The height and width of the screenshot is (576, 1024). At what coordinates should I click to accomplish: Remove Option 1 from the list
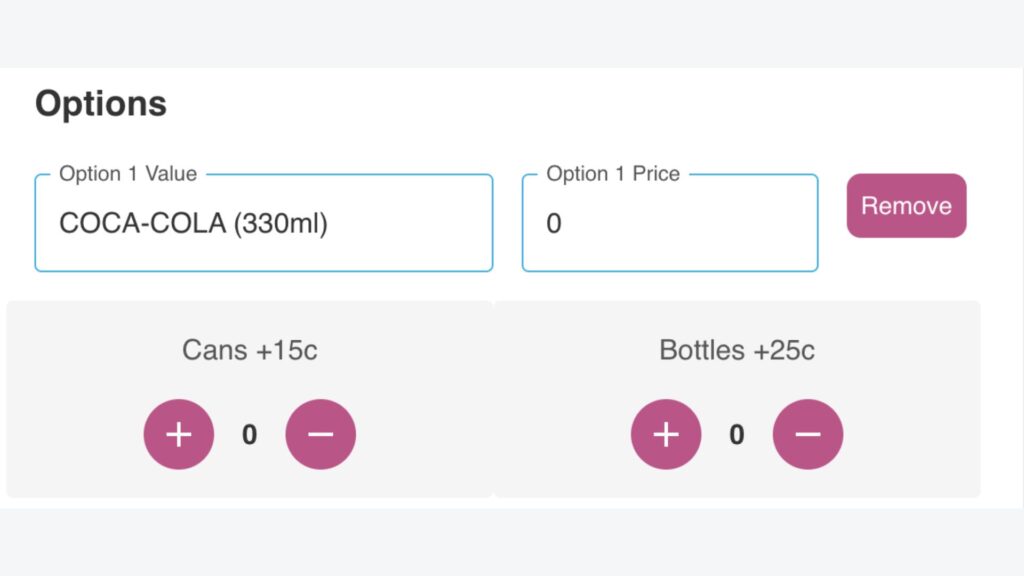click(x=906, y=206)
